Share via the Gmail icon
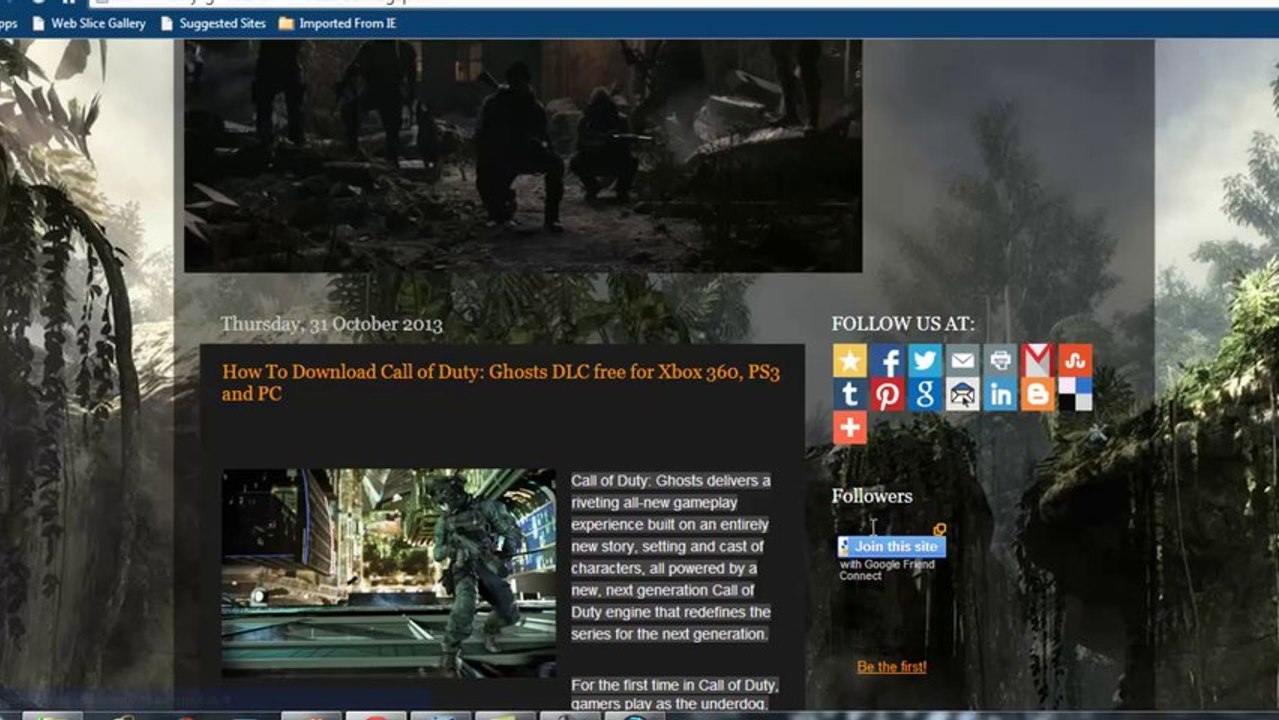 tap(1037, 360)
